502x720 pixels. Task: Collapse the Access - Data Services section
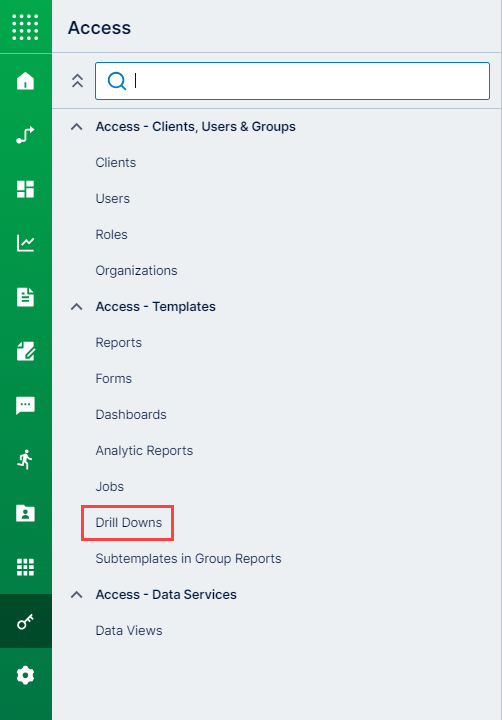tap(77, 594)
